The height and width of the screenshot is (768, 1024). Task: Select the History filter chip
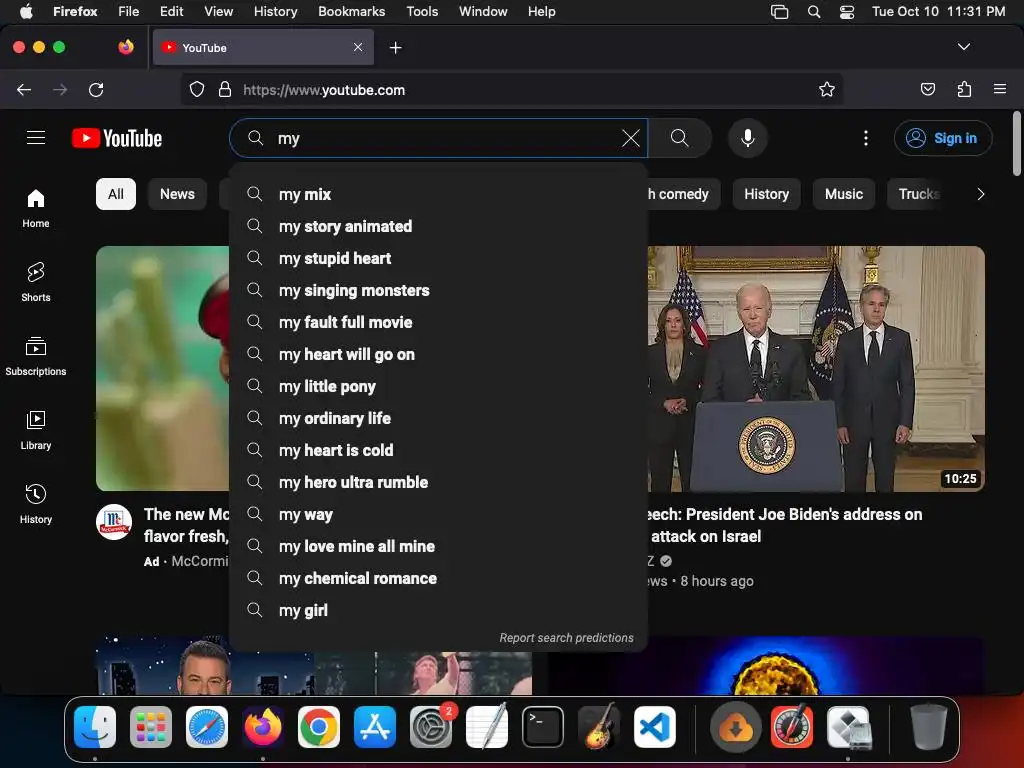click(766, 194)
